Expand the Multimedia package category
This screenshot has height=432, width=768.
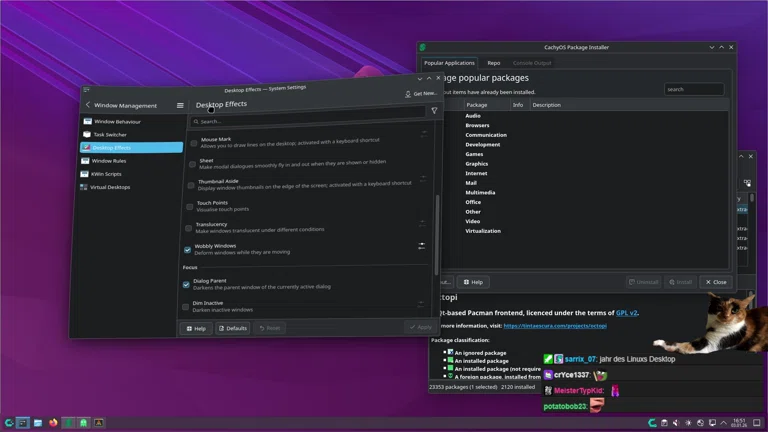480,193
